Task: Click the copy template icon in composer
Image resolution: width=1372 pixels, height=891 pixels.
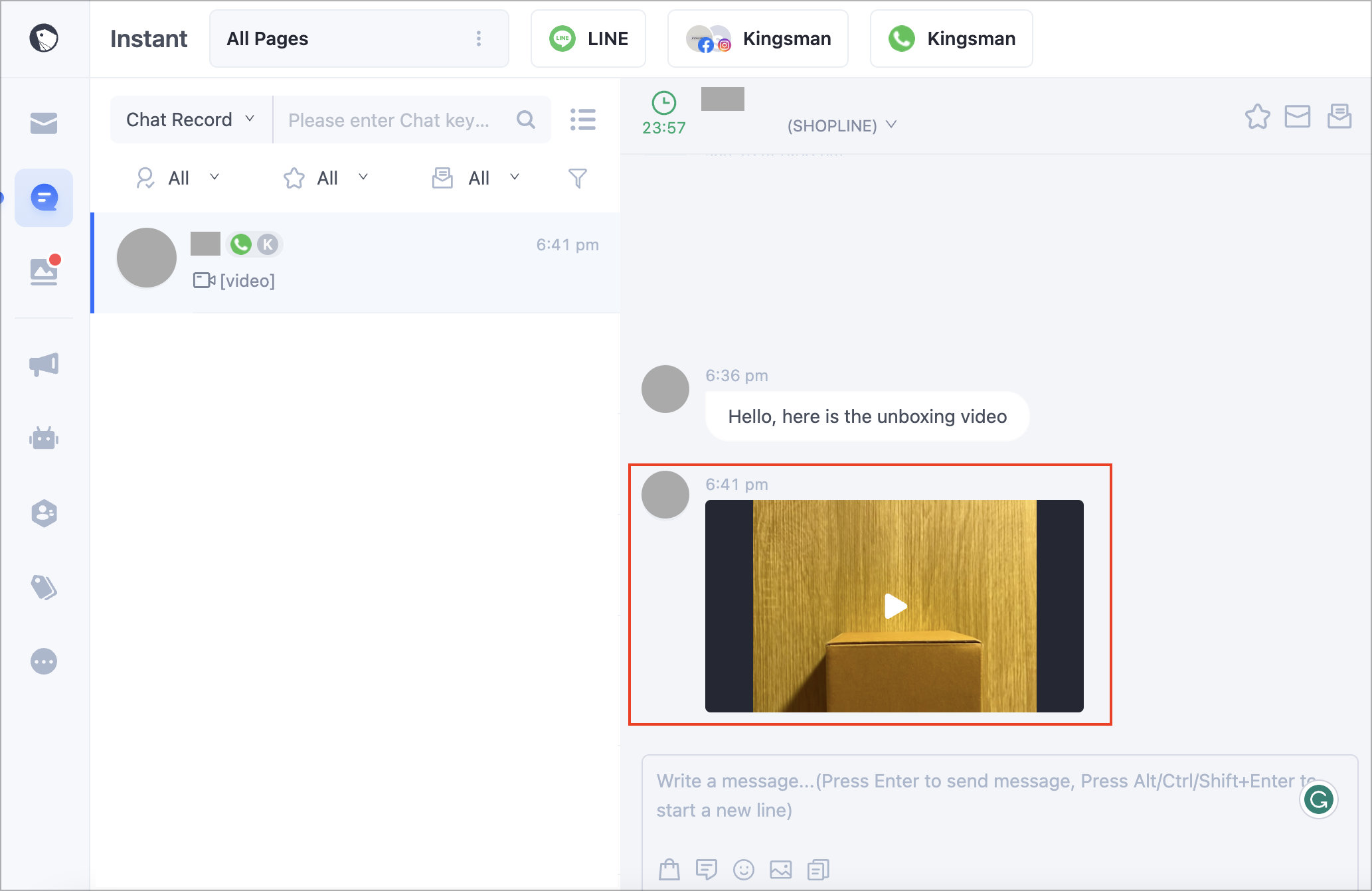Action: pos(818,869)
